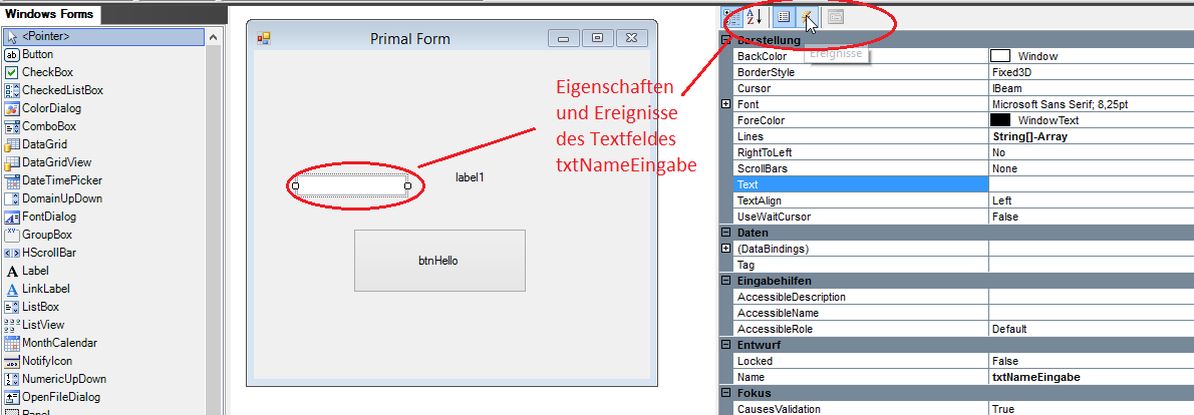Show Properties list in property grid
Viewport: 1194px width, 415px height.
click(784, 18)
